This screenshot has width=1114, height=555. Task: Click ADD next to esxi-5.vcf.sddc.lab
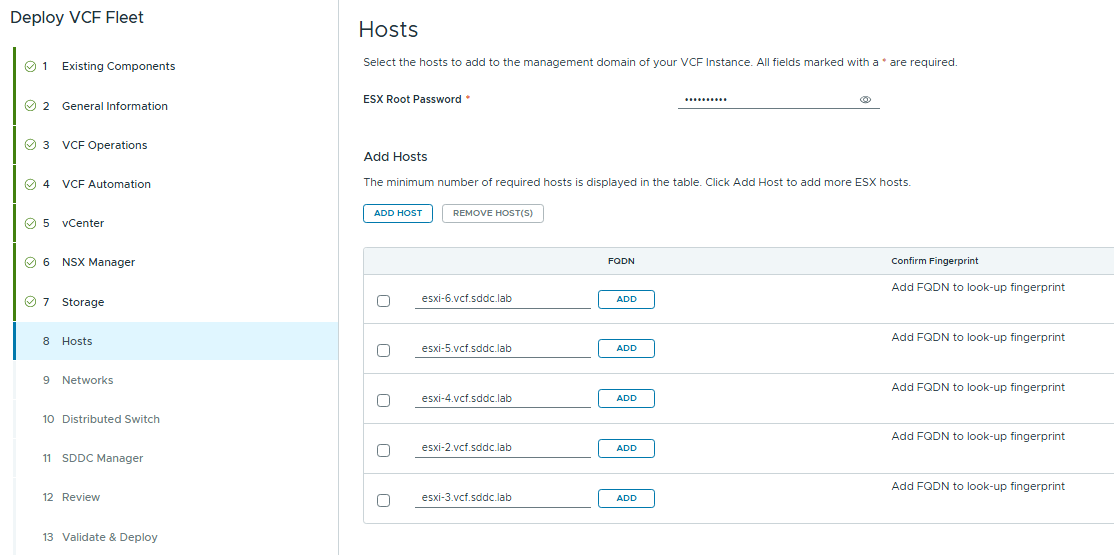click(x=626, y=348)
